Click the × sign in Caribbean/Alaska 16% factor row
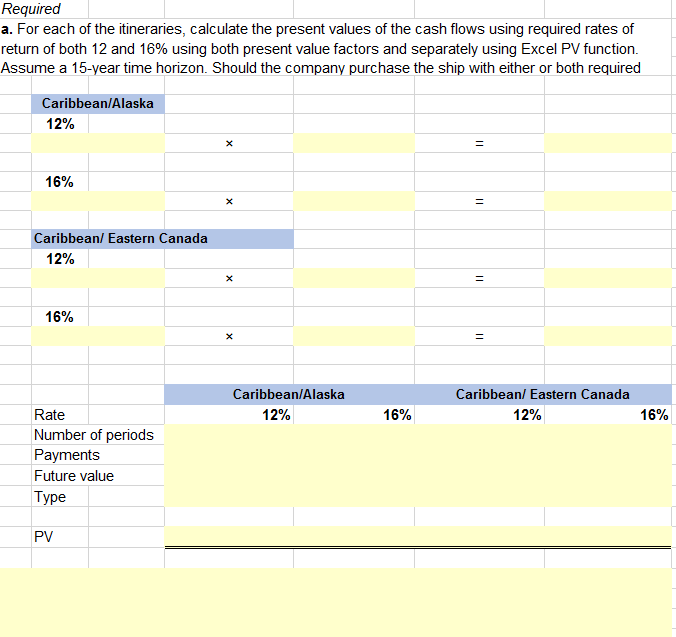 (x=229, y=201)
